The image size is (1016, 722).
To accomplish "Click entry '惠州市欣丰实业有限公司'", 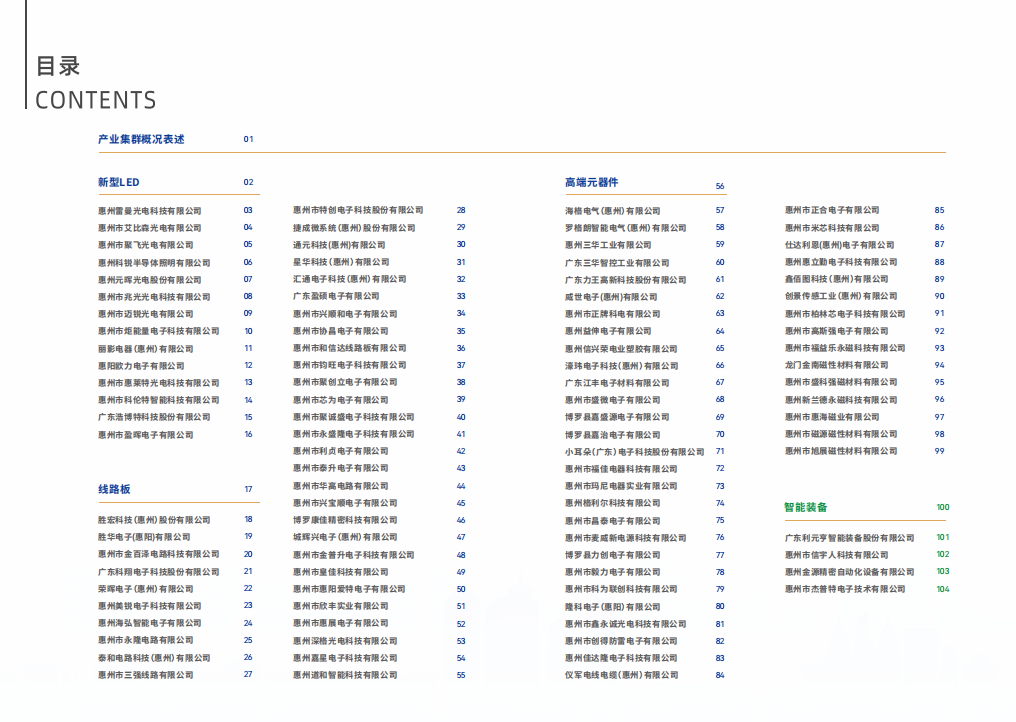I will (x=341, y=607).
